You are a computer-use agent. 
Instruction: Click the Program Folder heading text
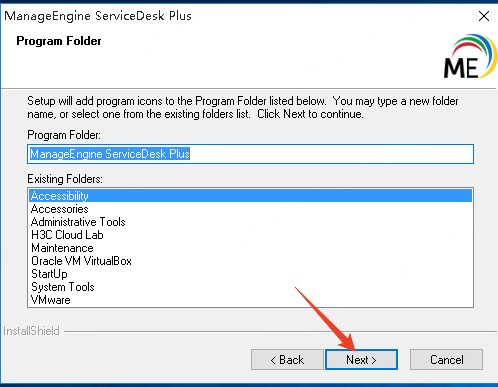click(x=59, y=41)
